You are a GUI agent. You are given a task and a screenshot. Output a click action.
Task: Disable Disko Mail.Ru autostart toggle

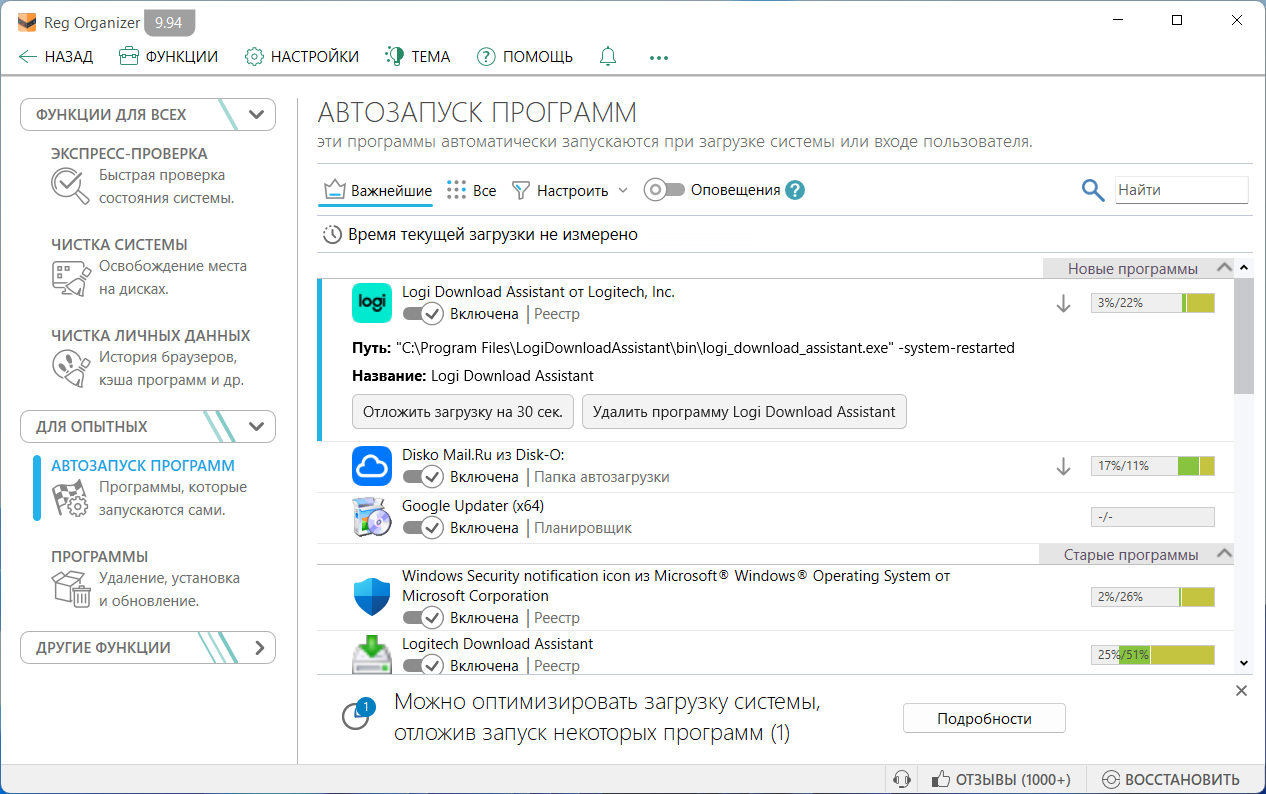(423, 477)
